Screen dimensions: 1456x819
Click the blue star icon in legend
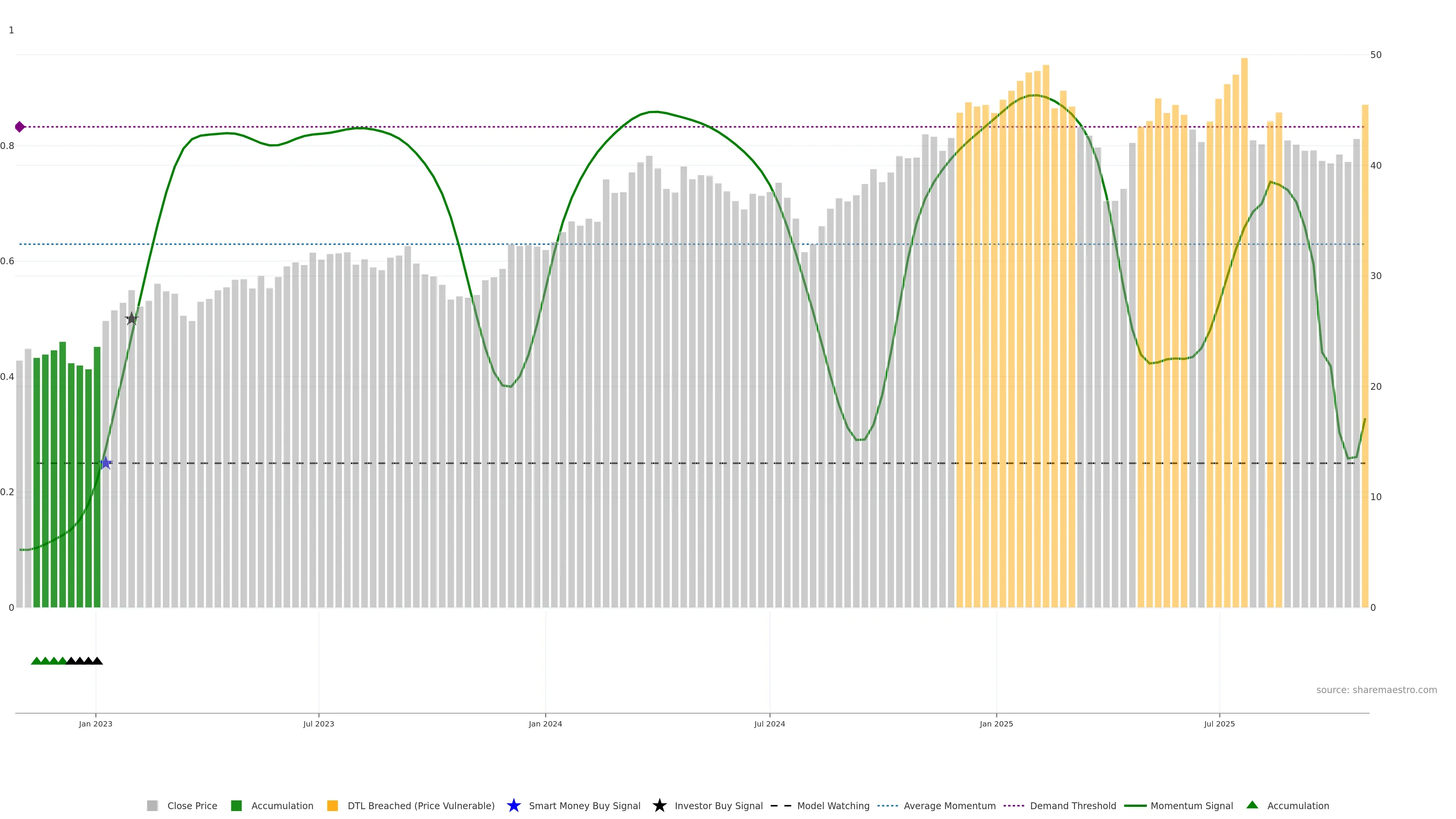click(513, 805)
